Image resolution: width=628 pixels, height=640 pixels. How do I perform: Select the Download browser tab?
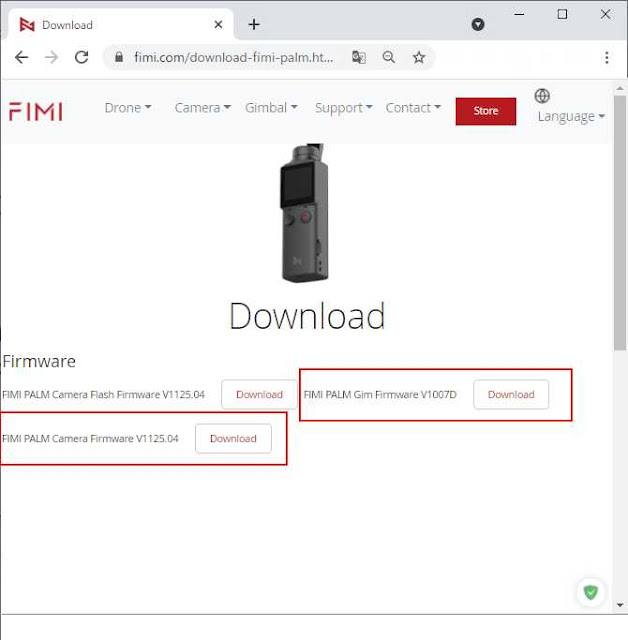[x=121, y=25]
